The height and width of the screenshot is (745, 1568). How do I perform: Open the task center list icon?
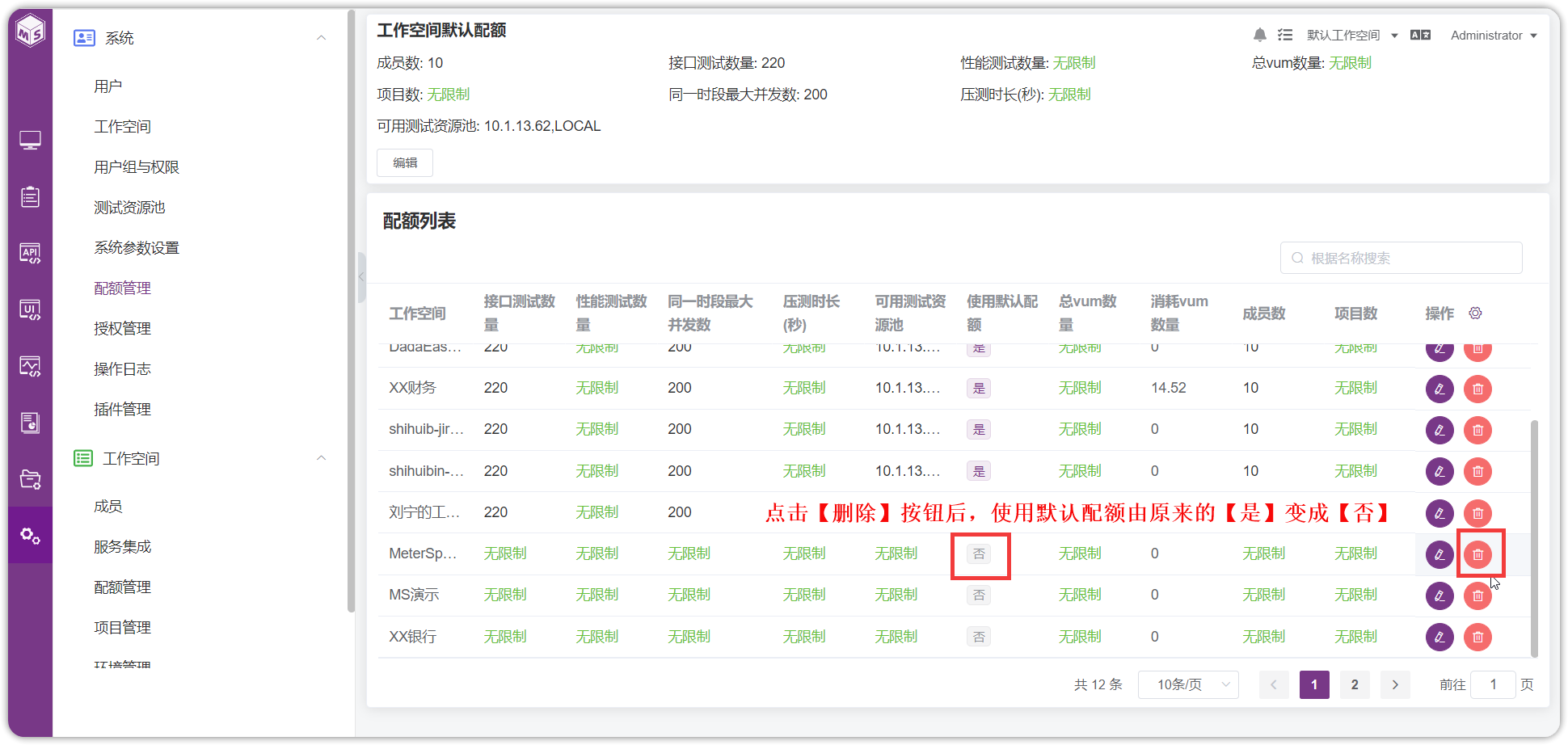(x=1285, y=35)
